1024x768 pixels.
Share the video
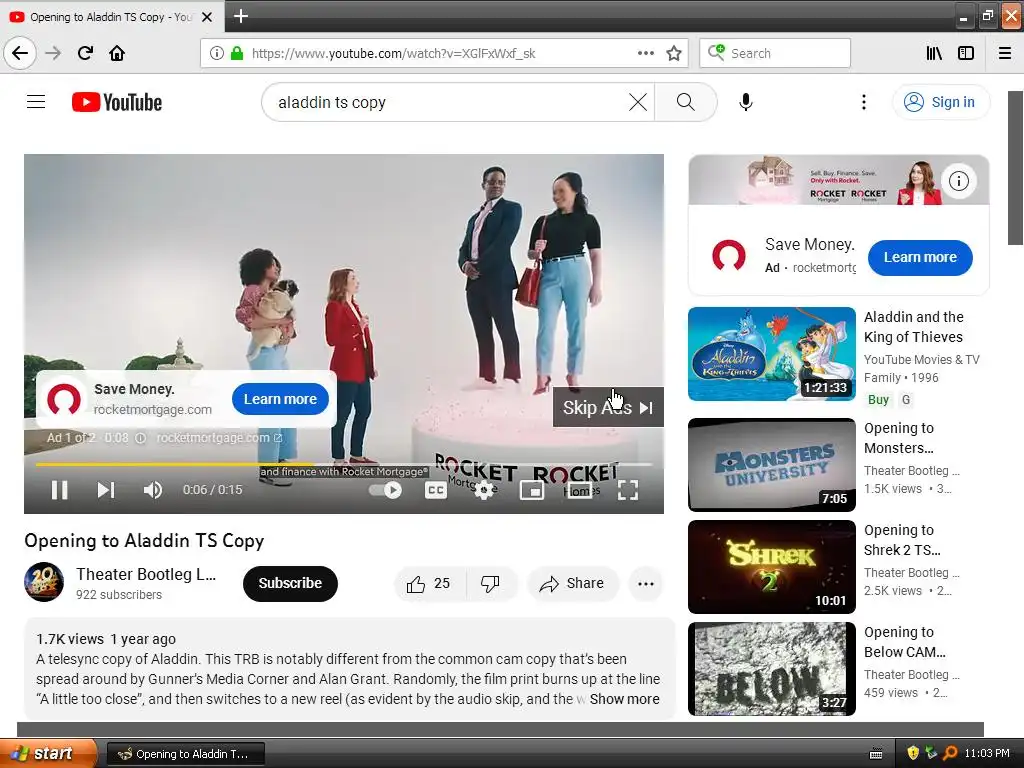click(x=572, y=583)
